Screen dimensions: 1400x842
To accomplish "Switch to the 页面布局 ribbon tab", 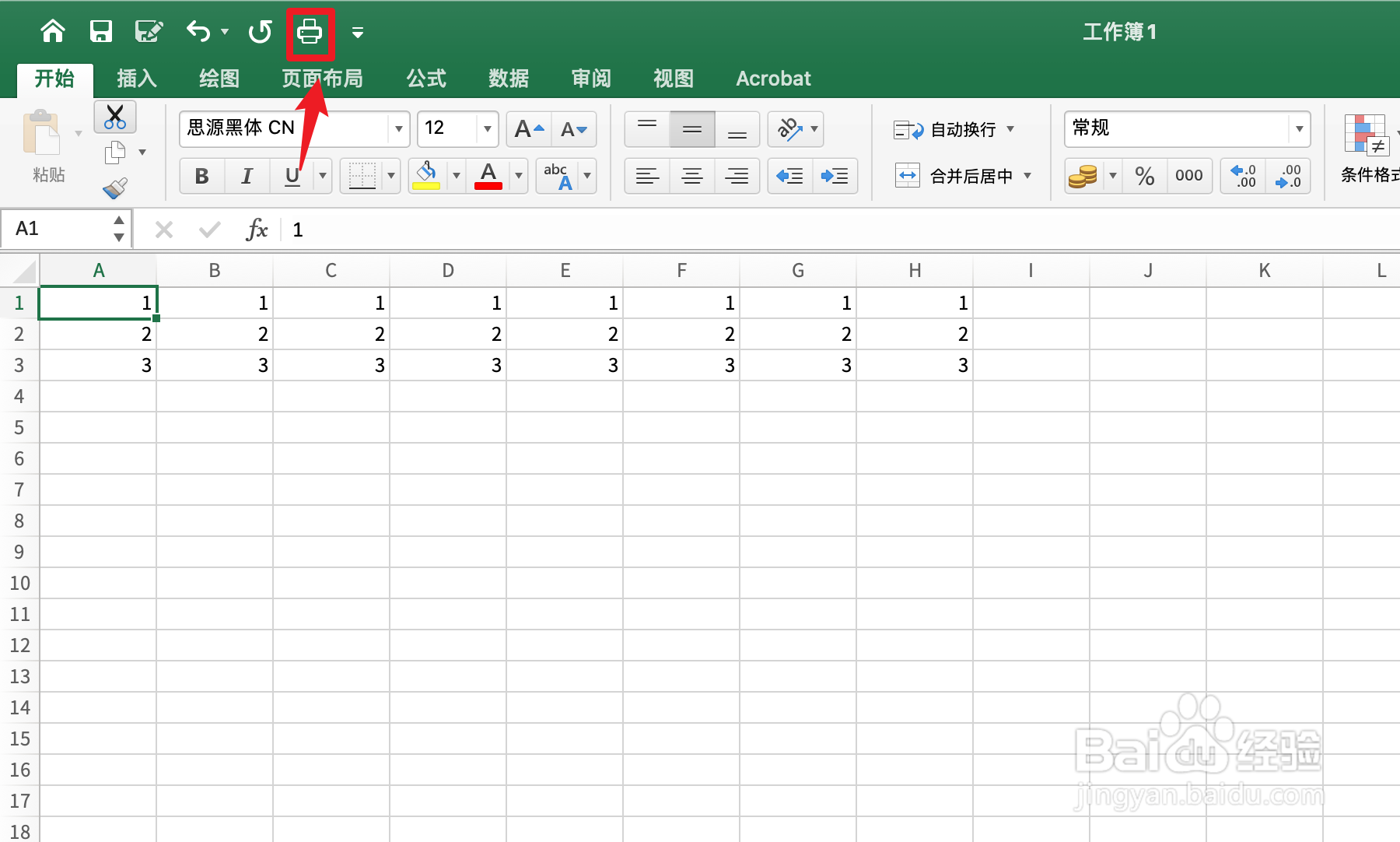I will tap(322, 79).
